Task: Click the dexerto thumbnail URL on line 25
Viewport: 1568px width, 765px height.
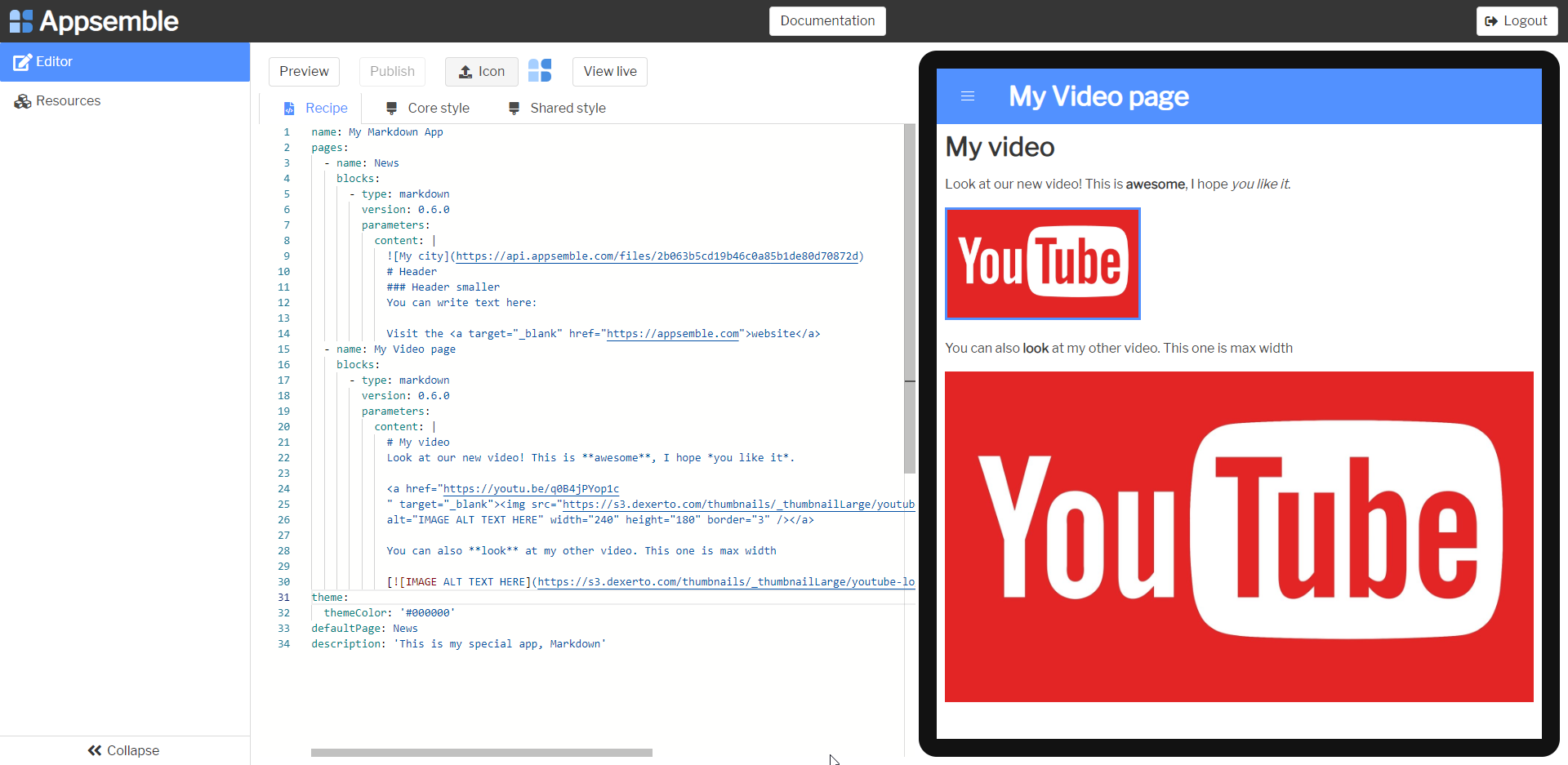Action: [x=738, y=505]
